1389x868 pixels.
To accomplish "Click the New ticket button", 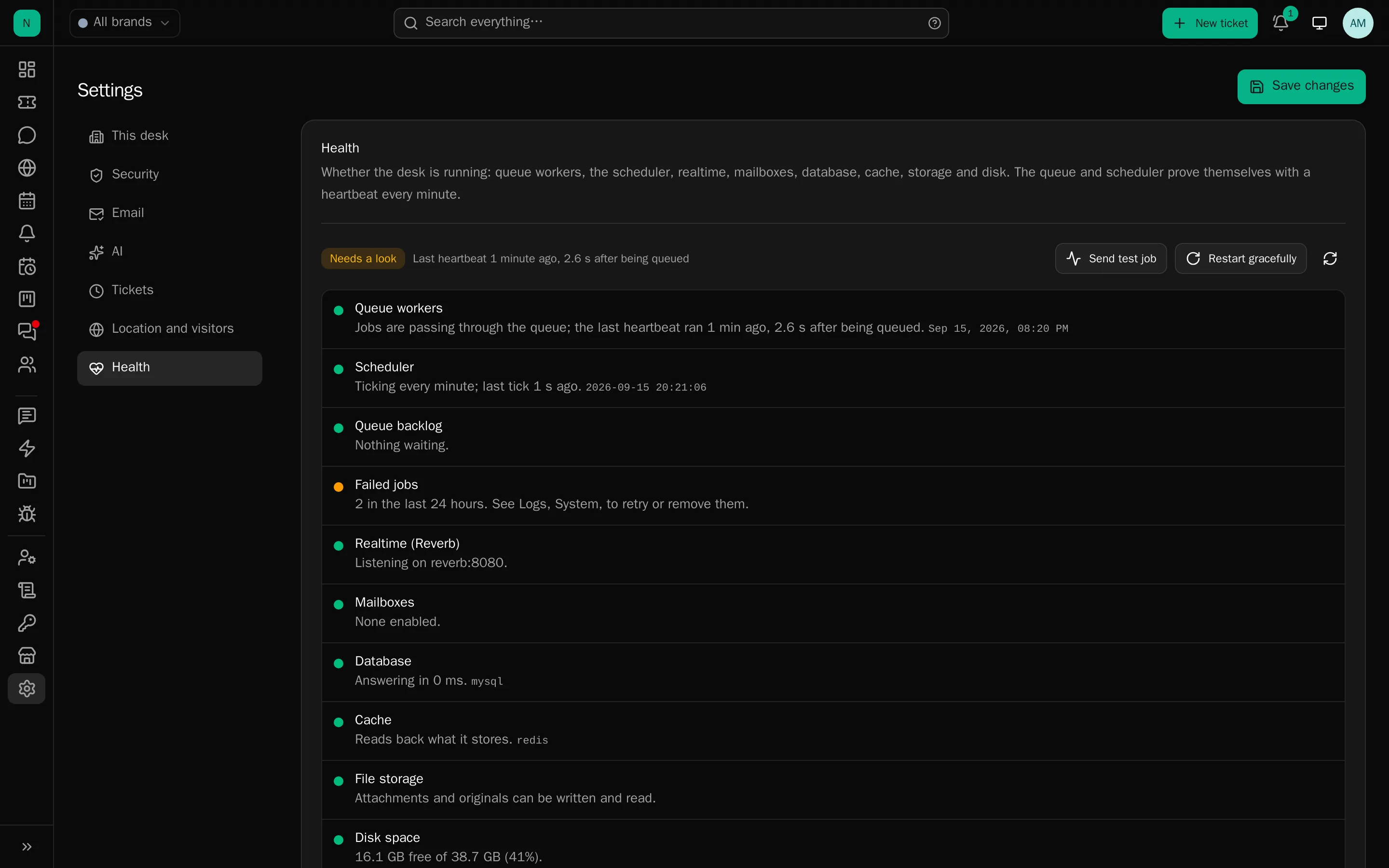I will (x=1210, y=23).
